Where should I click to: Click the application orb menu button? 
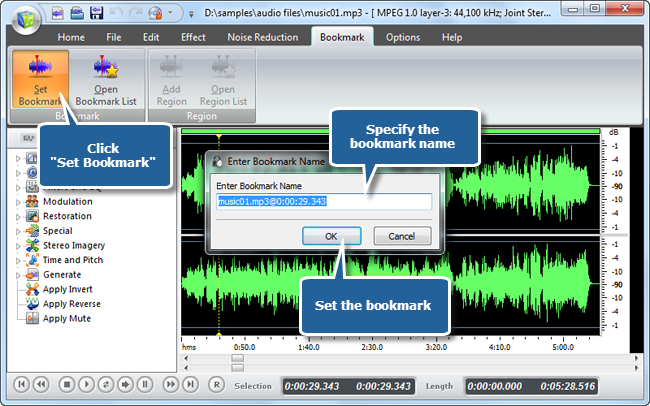pyautogui.click(x=26, y=19)
